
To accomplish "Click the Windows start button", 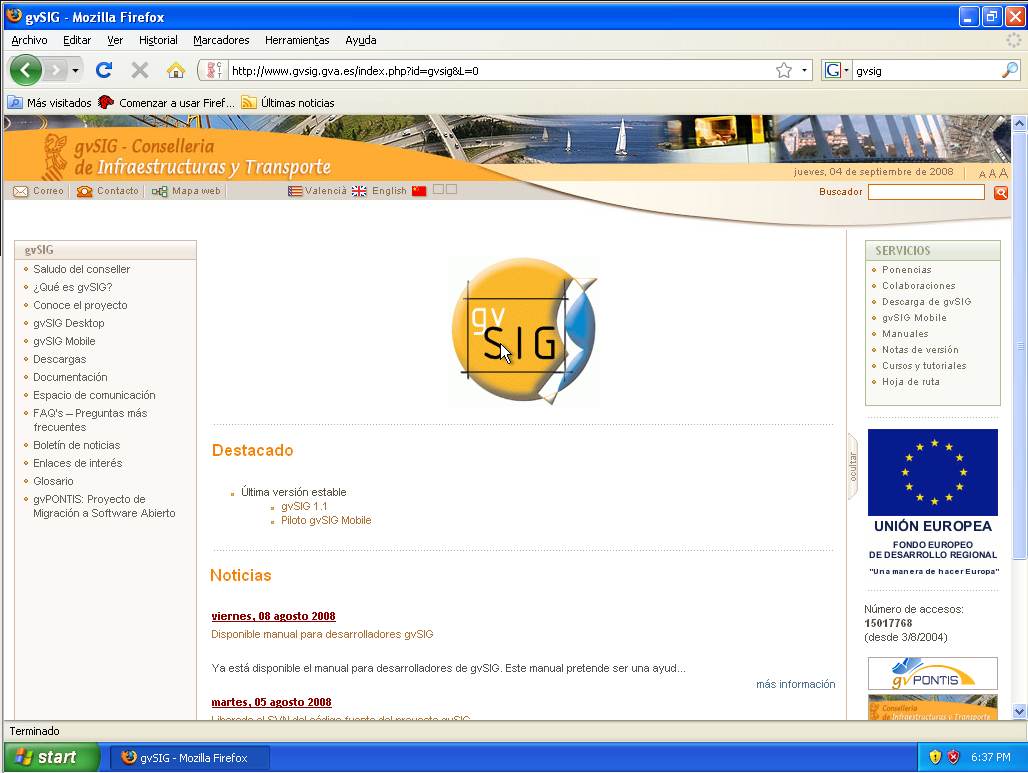I will 50,757.
